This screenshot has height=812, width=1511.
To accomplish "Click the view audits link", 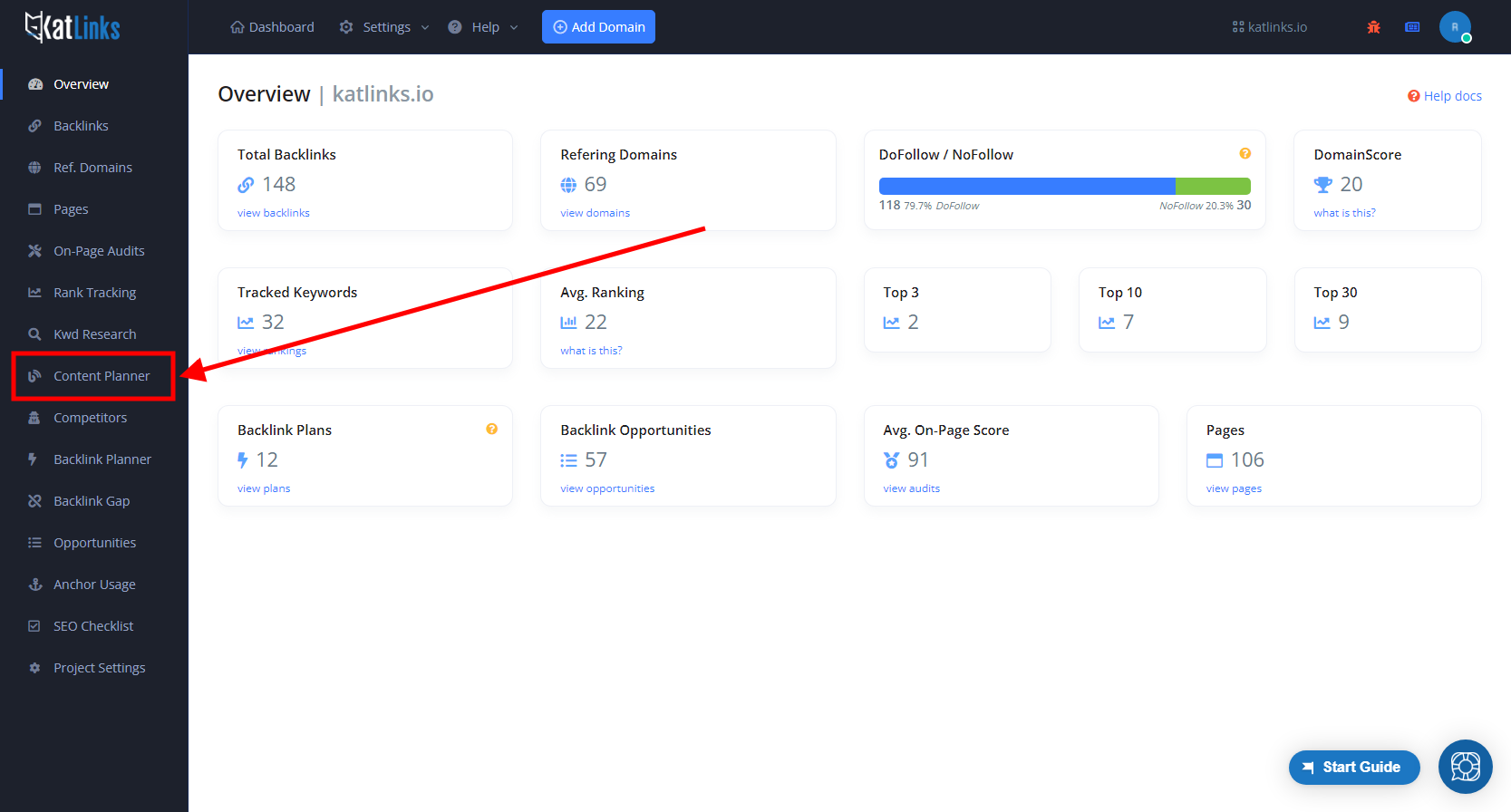I will pyautogui.click(x=912, y=488).
